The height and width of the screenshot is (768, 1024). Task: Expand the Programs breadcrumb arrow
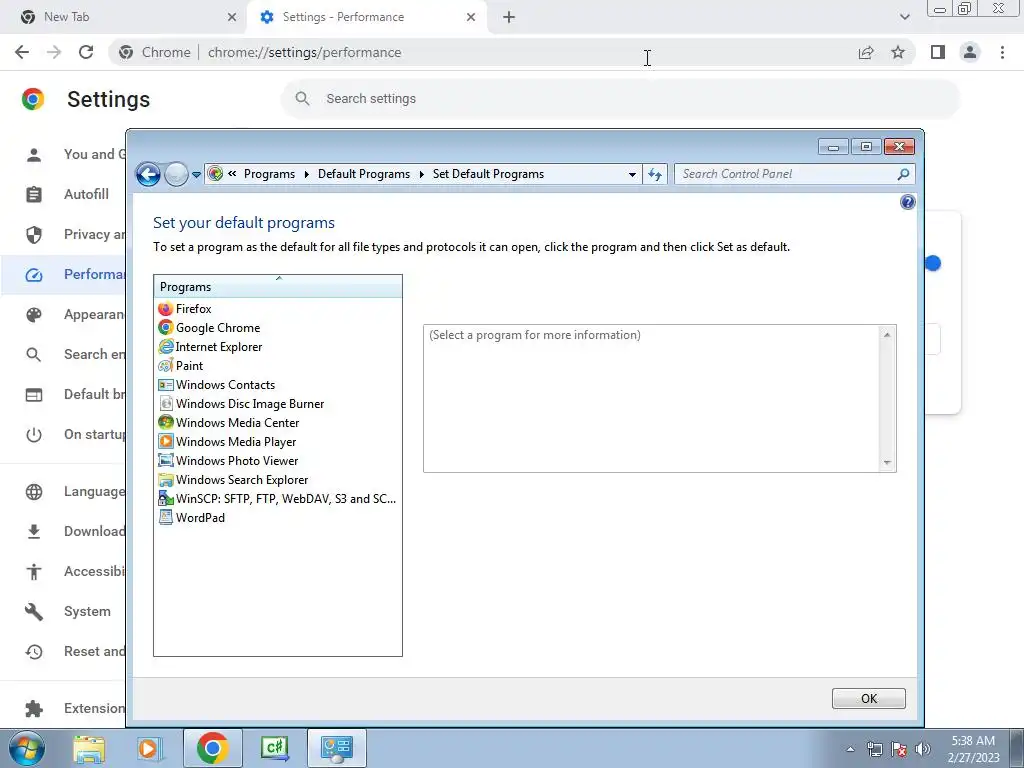(306, 174)
